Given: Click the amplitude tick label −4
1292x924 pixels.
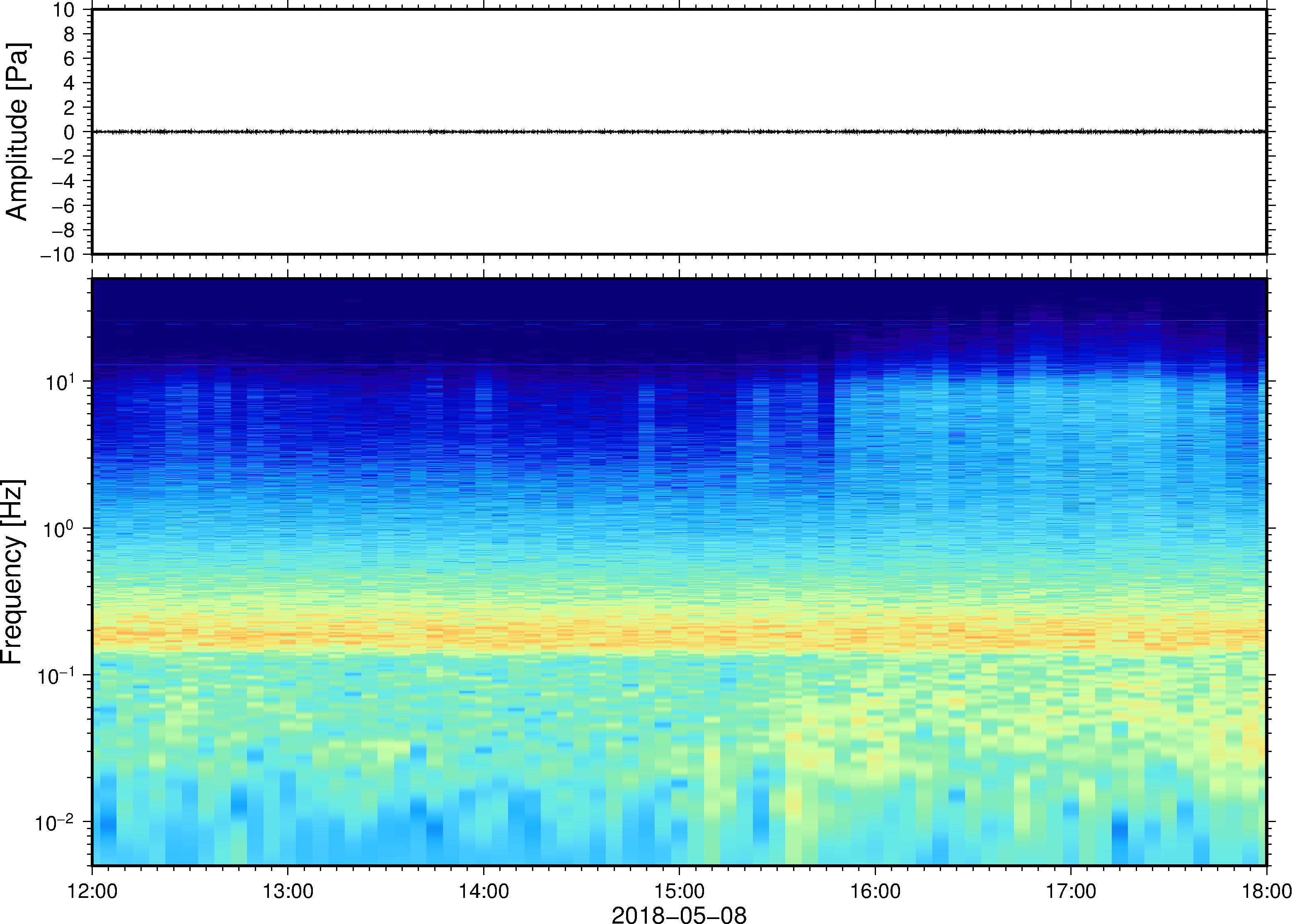Looking at the screenshot, I should coord(63,181).
